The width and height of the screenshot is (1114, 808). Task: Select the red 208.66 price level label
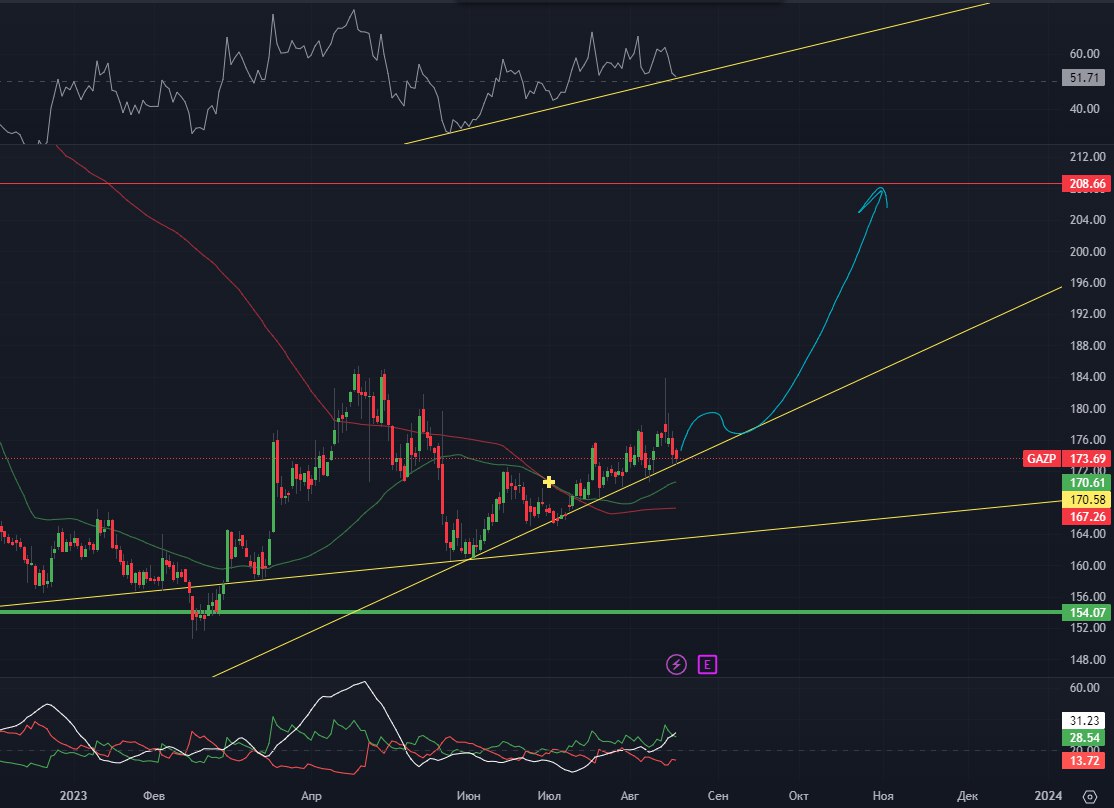(x=1086, y=184)
